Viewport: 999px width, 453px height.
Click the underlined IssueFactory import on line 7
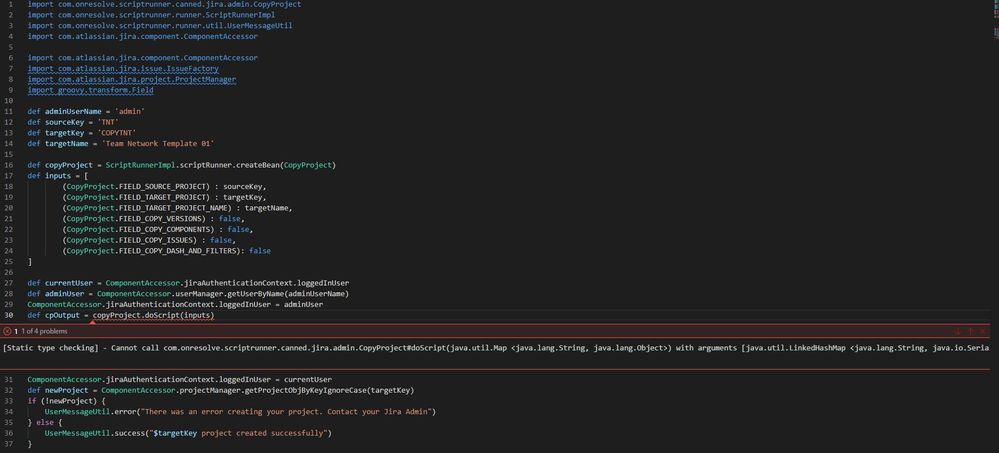point(123,69)
